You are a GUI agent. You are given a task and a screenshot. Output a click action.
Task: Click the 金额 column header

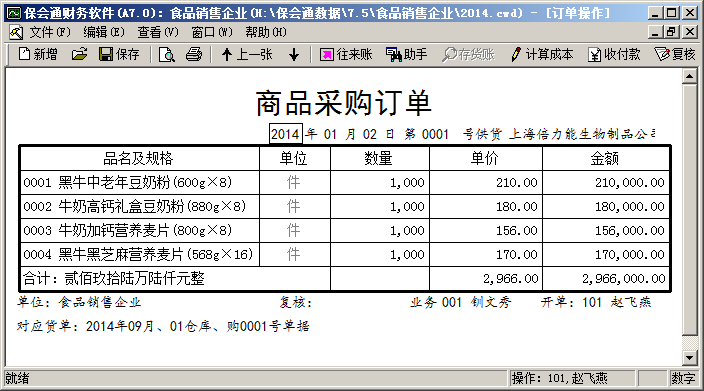point(606,158)
